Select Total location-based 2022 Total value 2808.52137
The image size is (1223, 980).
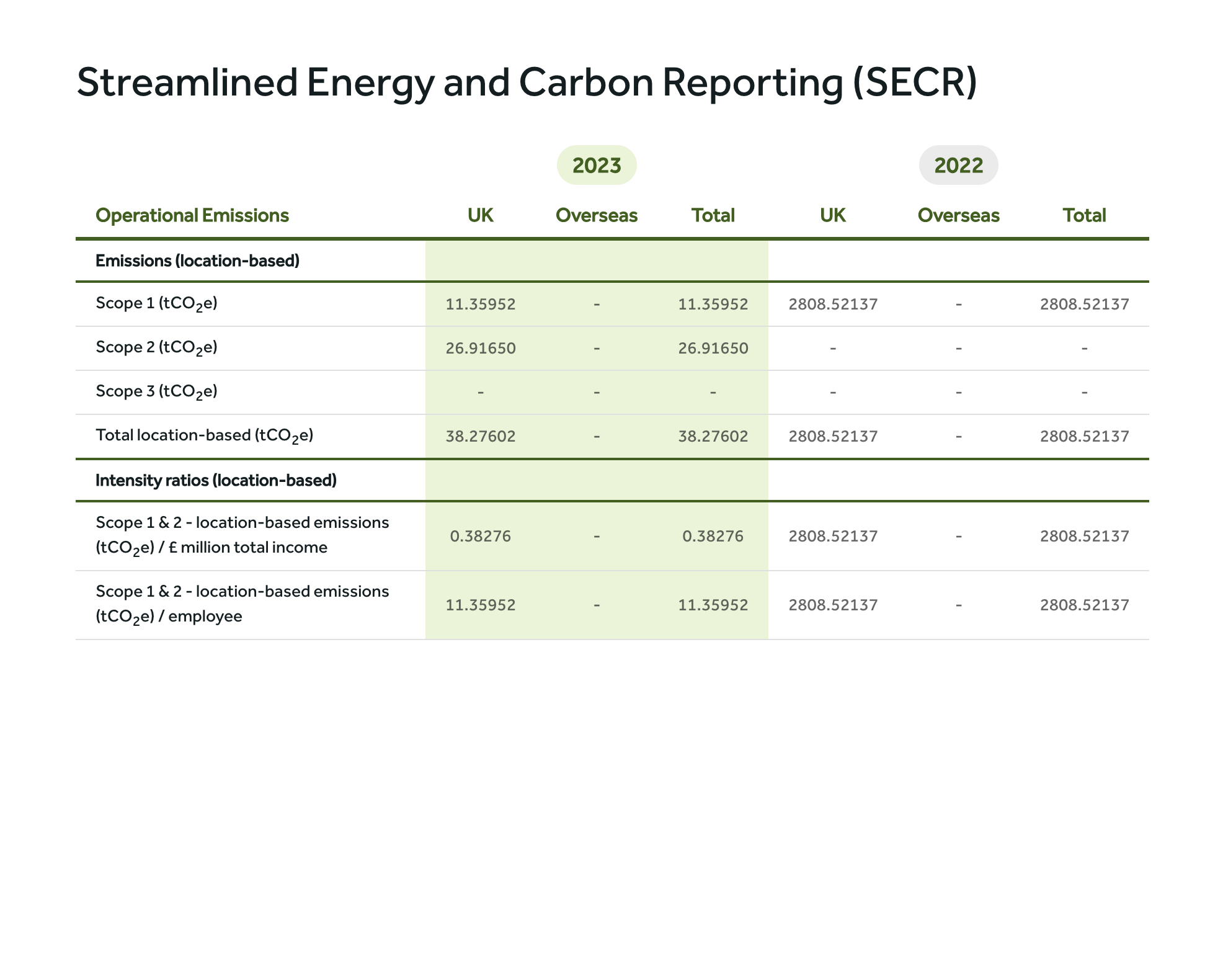point(1085,437)
